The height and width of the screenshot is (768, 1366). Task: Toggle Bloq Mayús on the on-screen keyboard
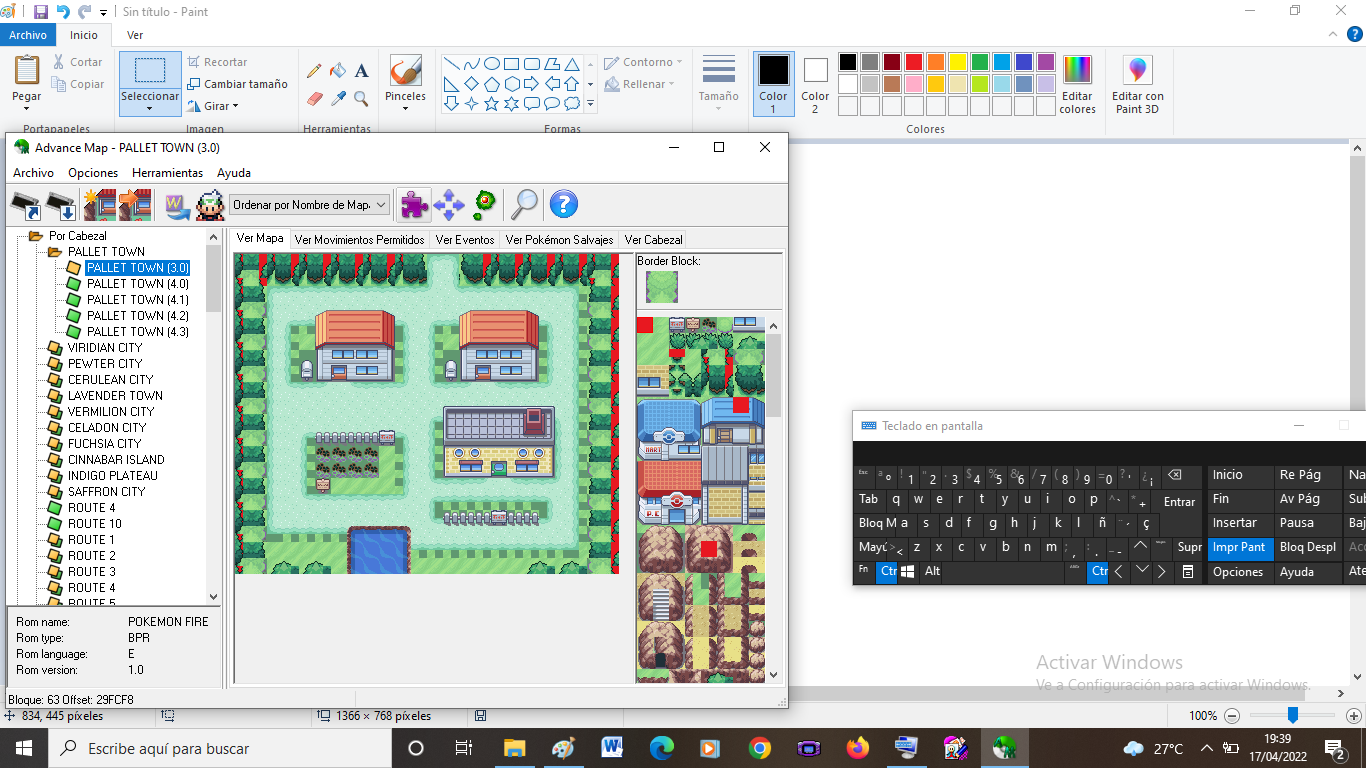click(x=883, y=523)
